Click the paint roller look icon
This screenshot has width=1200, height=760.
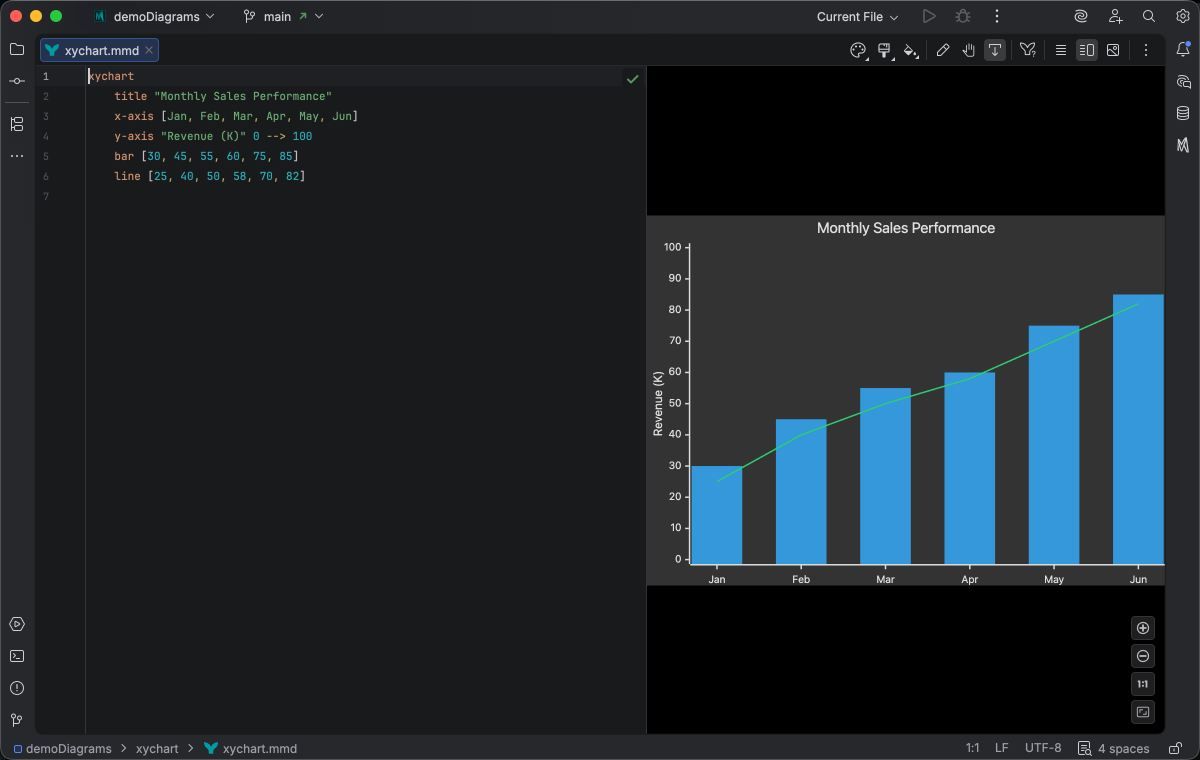point(885,50)
